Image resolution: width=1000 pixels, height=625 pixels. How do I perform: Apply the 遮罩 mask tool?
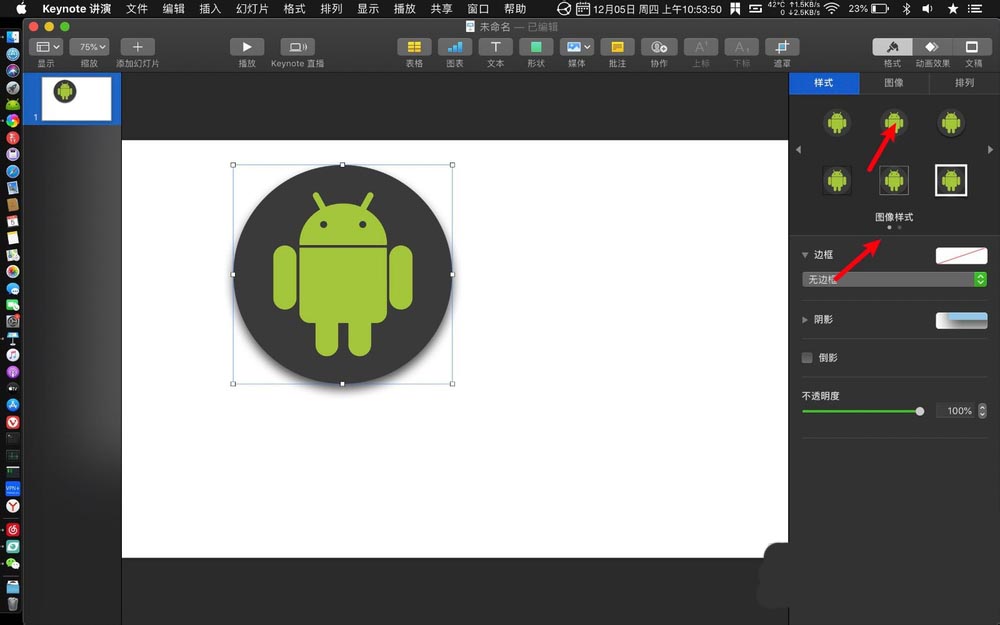(782, 47)
